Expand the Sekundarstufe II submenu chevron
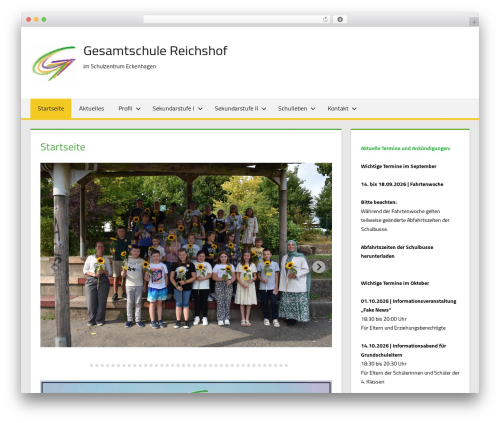Image resolution: width=500 pixels, height=423 pixels. click(264, 109)
